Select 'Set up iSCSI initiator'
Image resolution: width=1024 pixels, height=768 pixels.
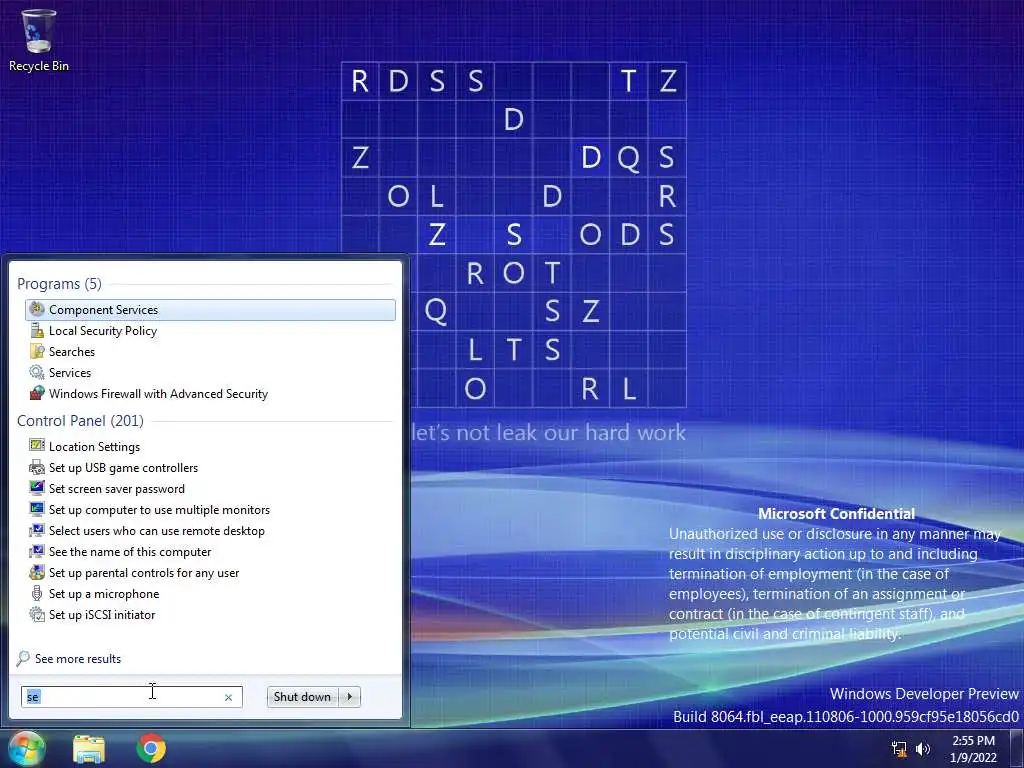[210, 615]
